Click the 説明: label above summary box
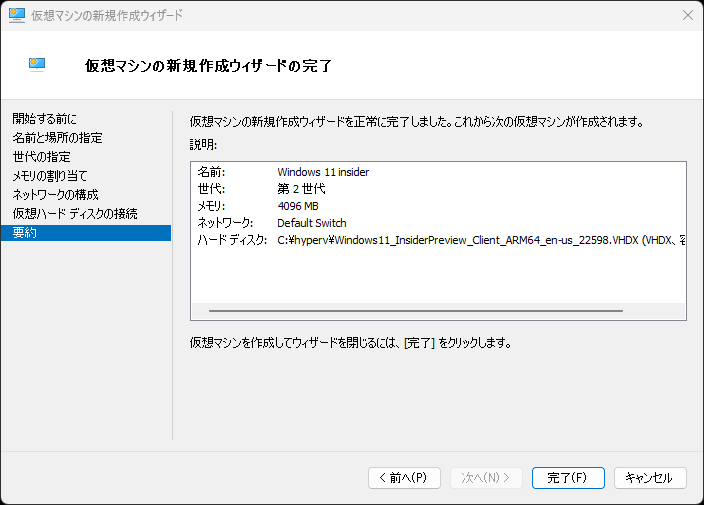The image size is (704, 505). pyautogui.click(x=203, y=145)
